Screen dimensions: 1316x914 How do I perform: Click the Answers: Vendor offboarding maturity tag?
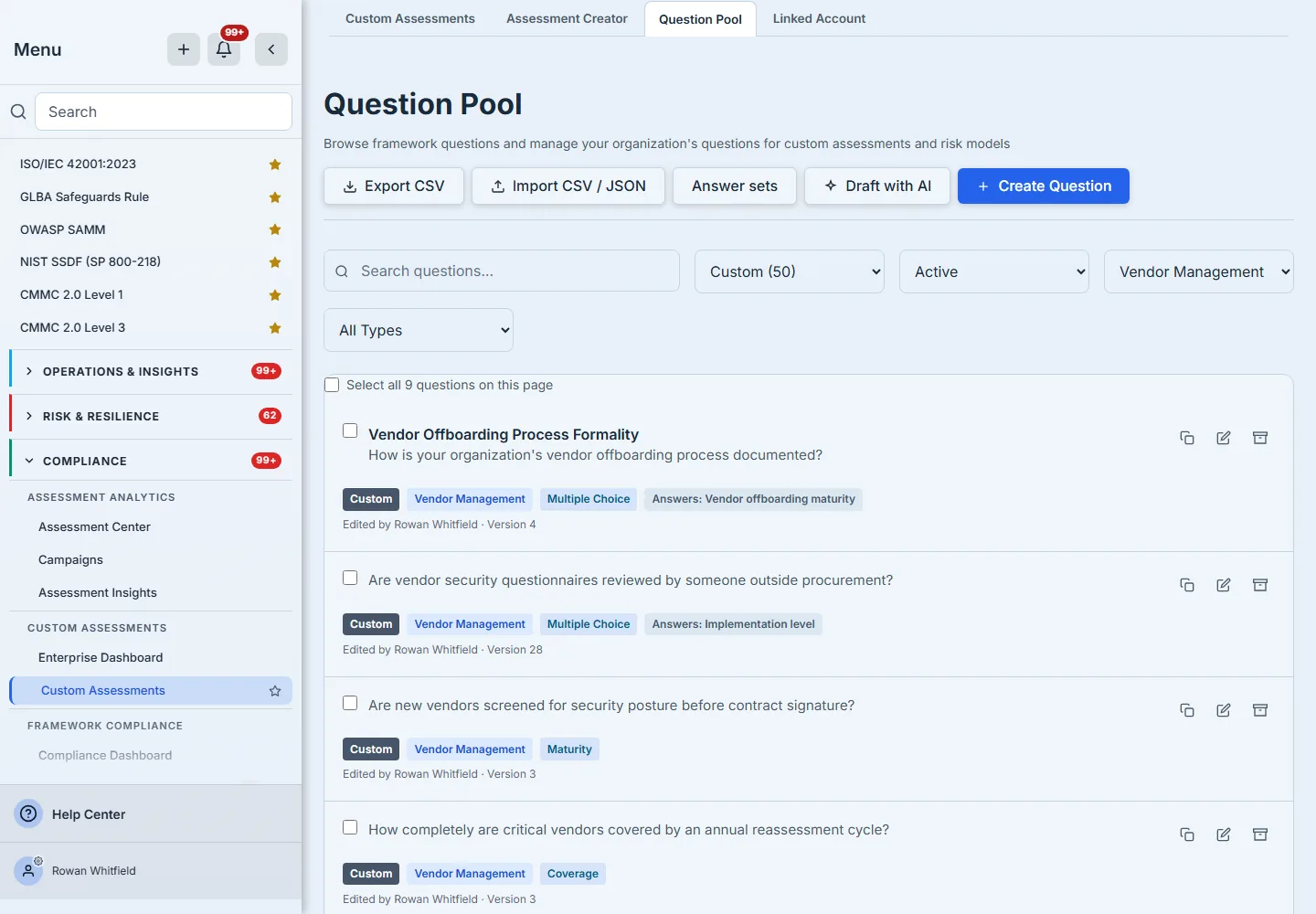tap(753, 499)
